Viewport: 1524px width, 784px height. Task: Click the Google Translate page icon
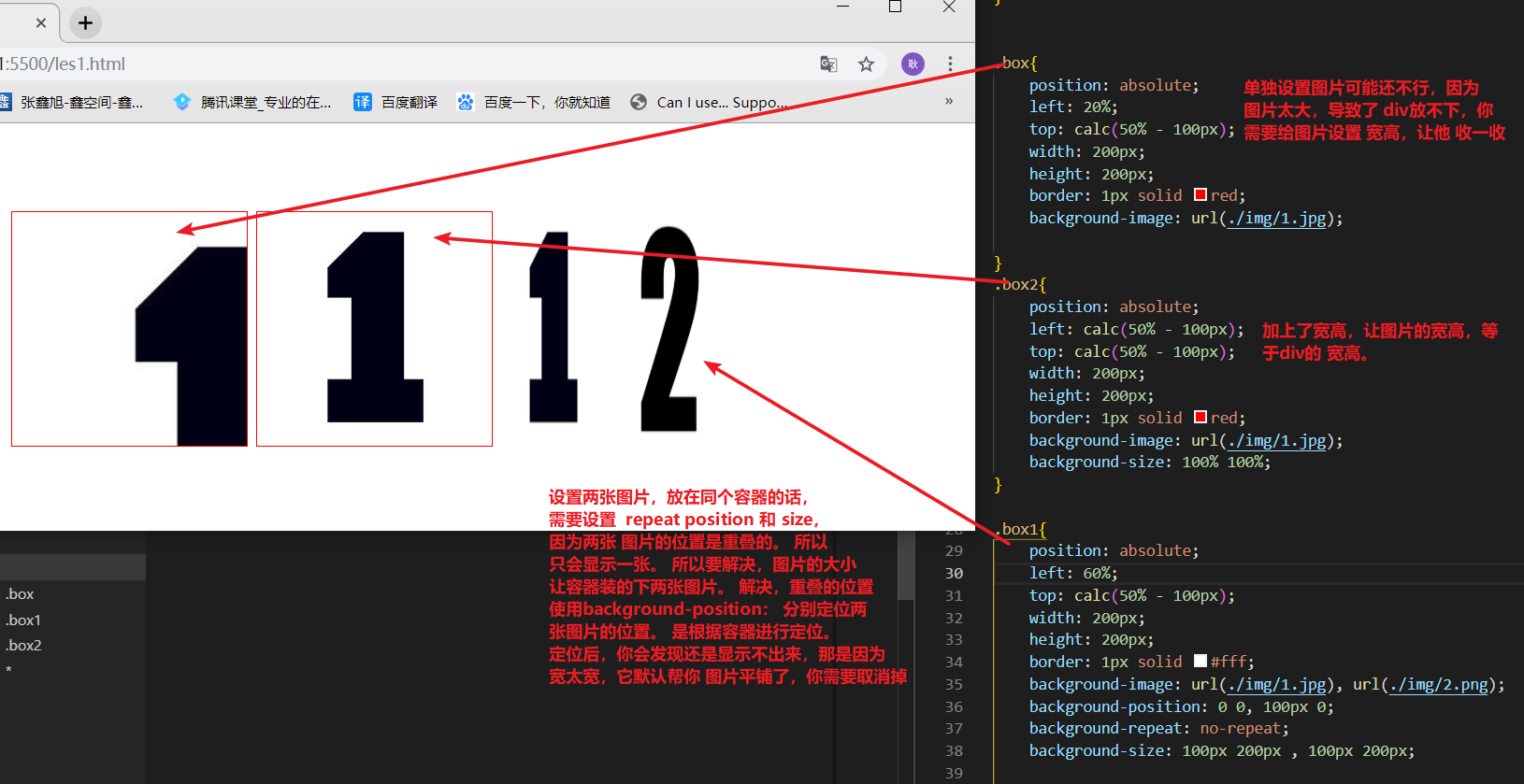(x=828, y=64)
